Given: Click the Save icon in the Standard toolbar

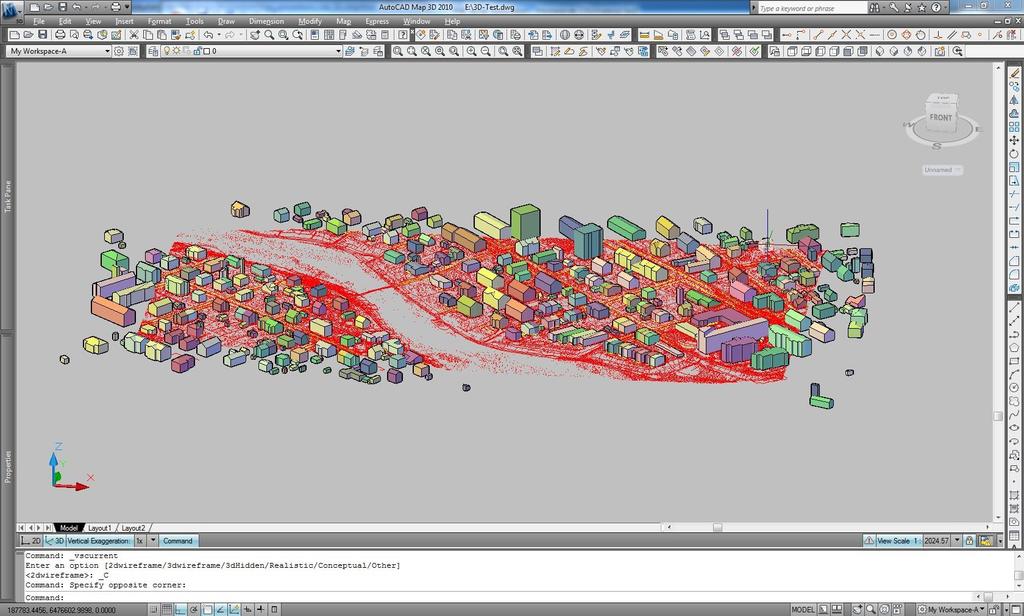Looking at the screenshot, I should (x=42, y=35).
